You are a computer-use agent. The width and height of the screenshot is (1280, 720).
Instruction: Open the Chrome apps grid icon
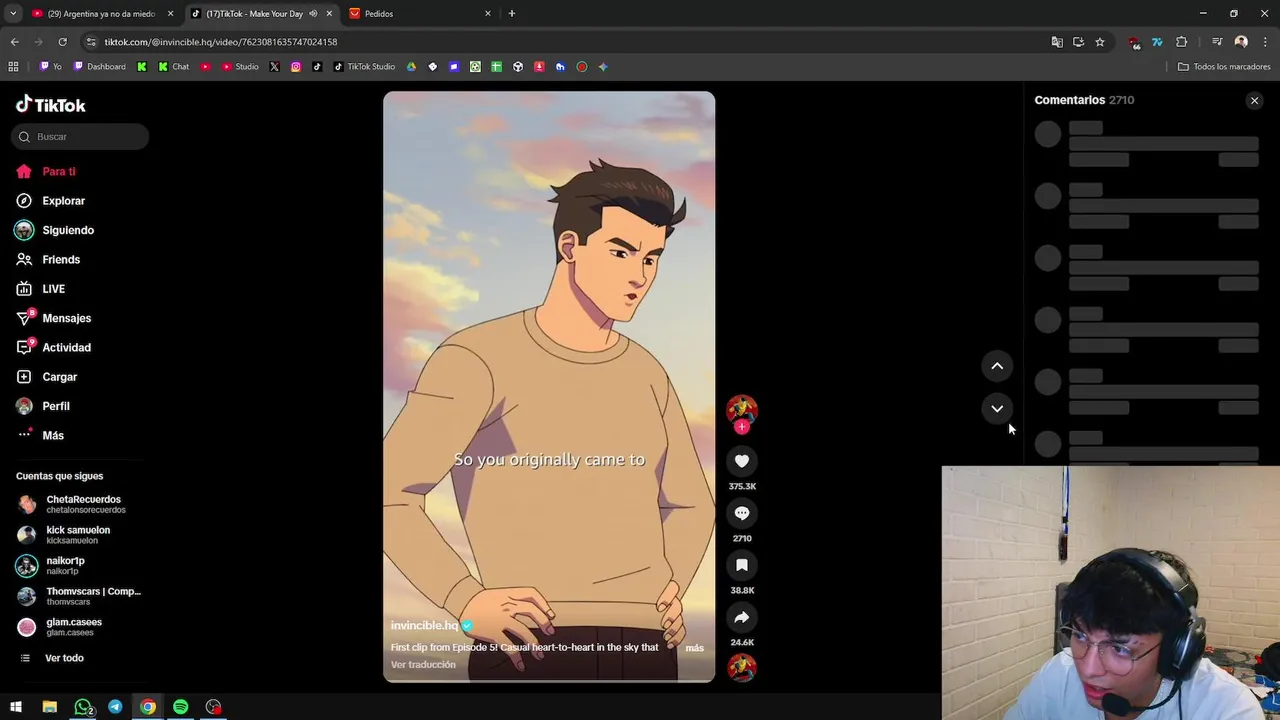pyautogui.click(x=13, y=67)
